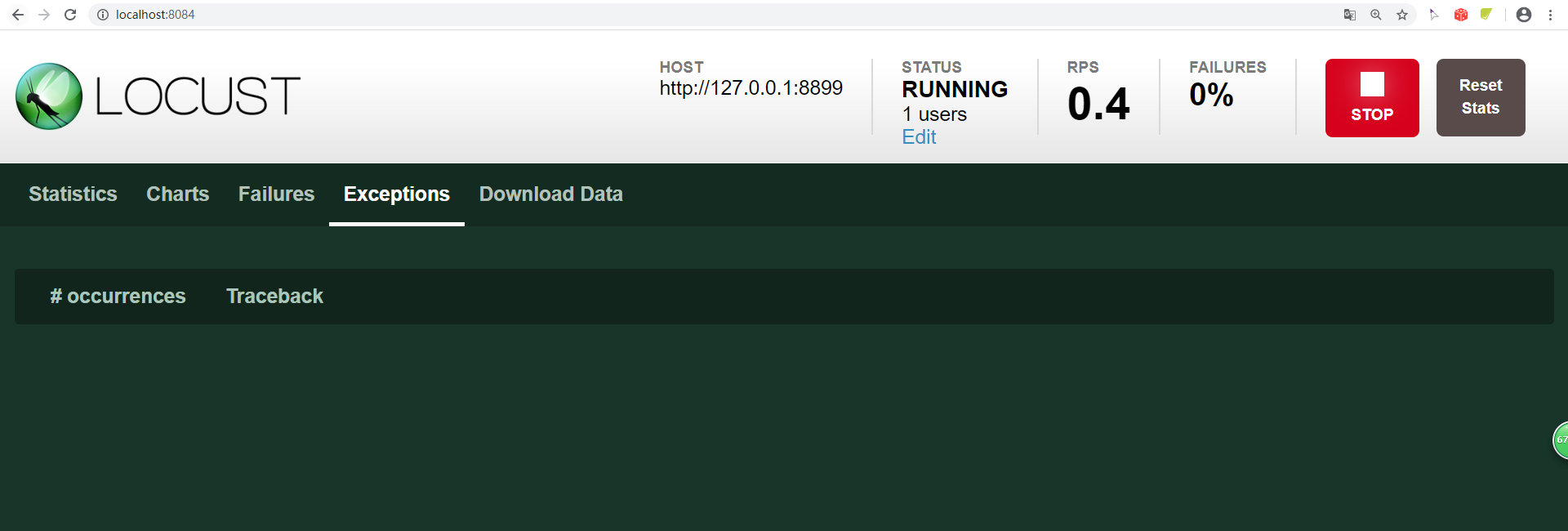
Task: Click the browser back arrow
Action: coord(18,15)
